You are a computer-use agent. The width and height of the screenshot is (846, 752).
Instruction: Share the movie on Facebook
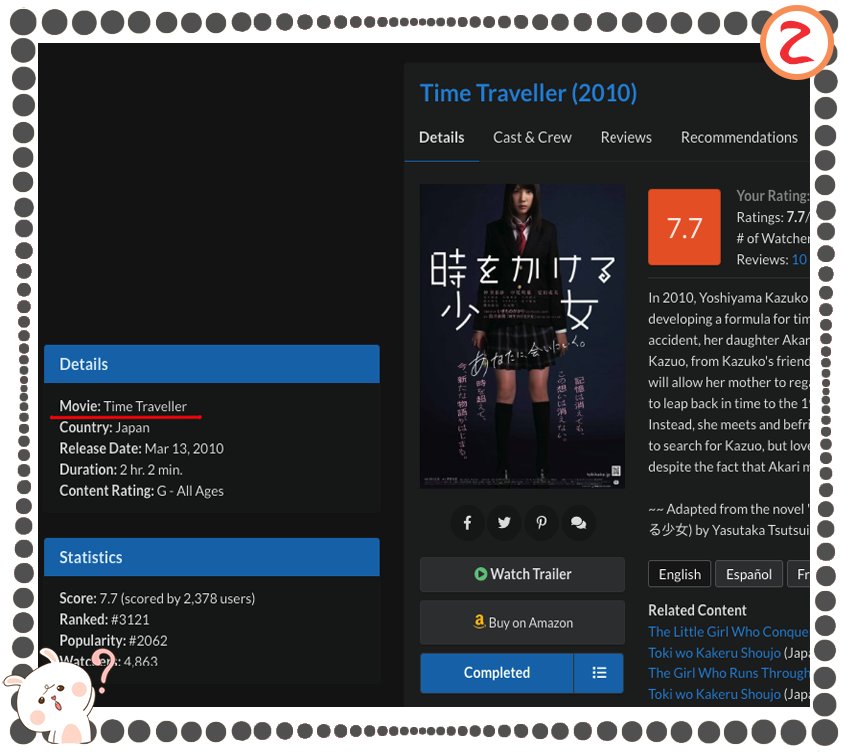click(467, 522)
